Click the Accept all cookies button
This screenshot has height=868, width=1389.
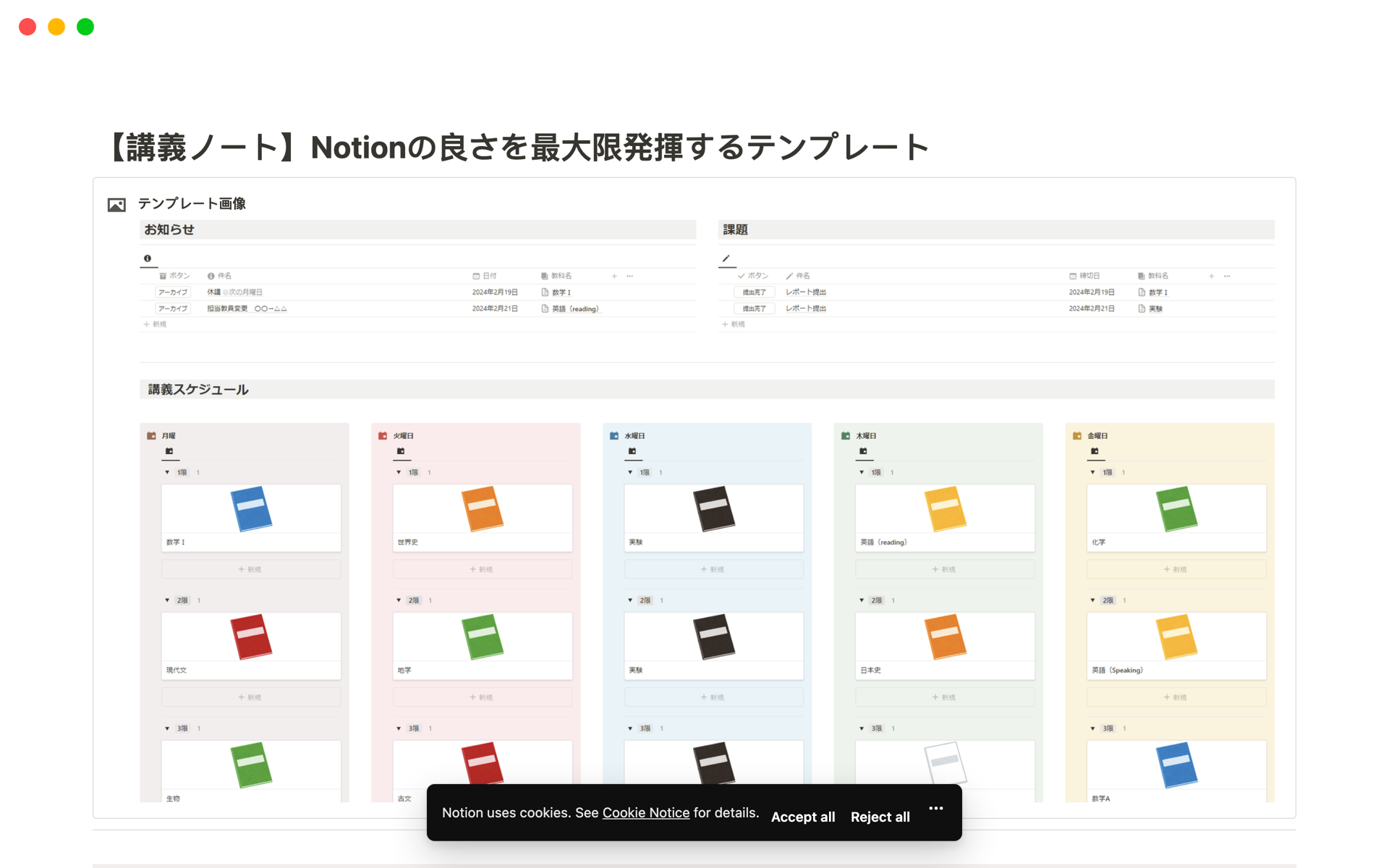click(803, 817)
